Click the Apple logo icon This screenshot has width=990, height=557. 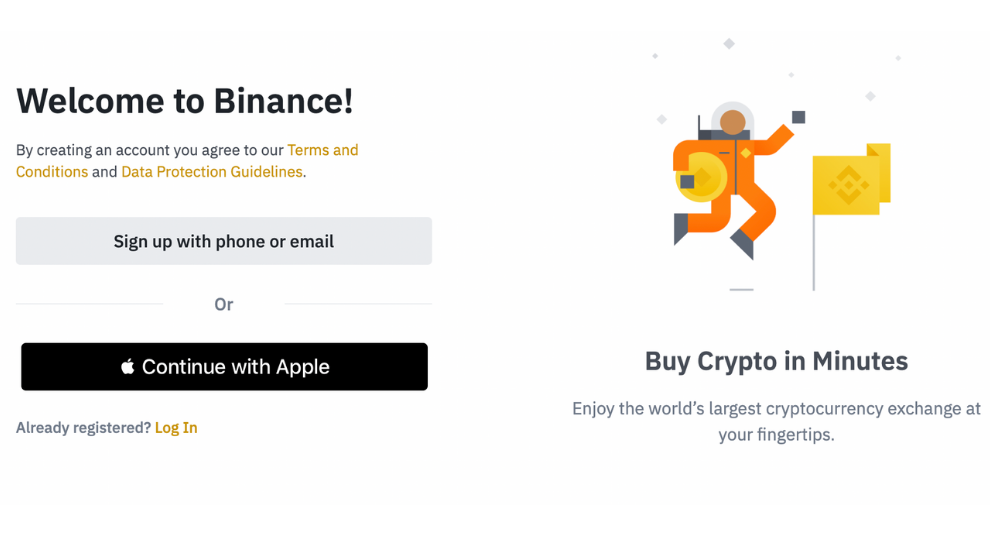tap(128, 367)
